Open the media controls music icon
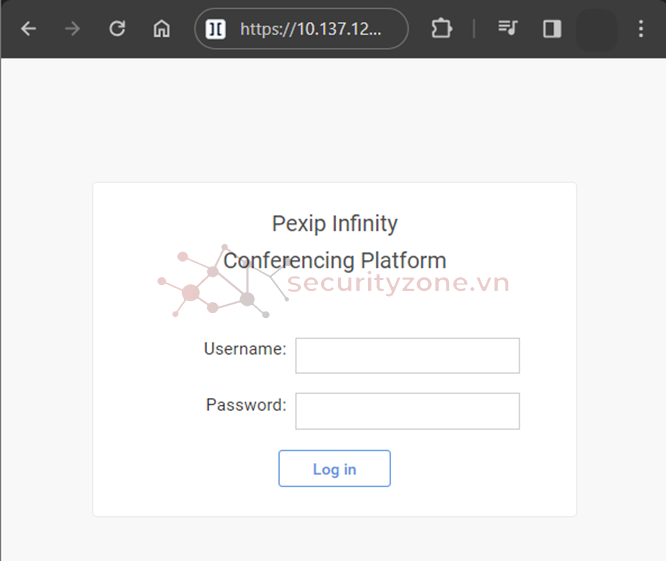This screenshot has width=666, height=561. pos(508,28)
